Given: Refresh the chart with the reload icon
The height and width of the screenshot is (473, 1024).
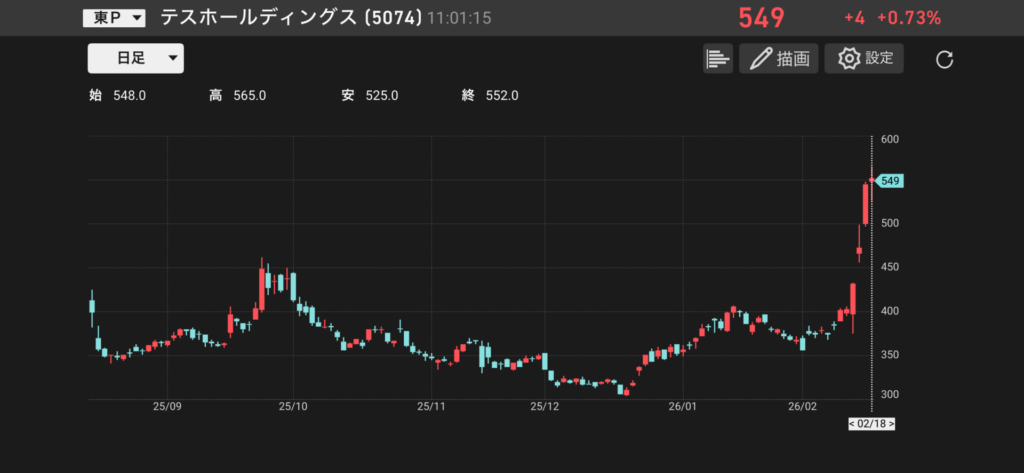Looking at the screenshot, I should (x=944, y=60).
